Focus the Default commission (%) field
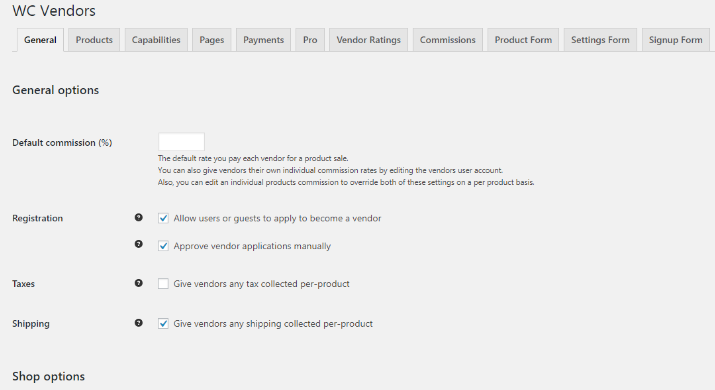The width and height of the screenshot is (715, 390). point(181,141)
